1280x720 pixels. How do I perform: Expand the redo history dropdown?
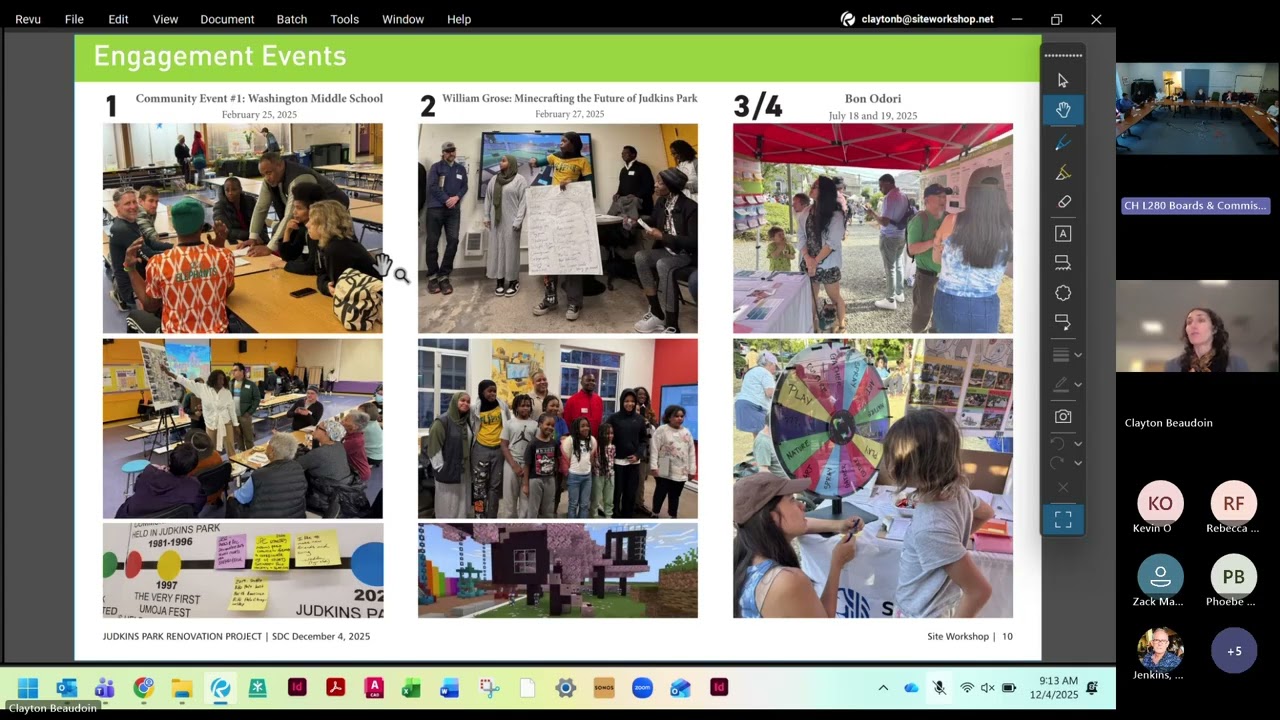1078,463
